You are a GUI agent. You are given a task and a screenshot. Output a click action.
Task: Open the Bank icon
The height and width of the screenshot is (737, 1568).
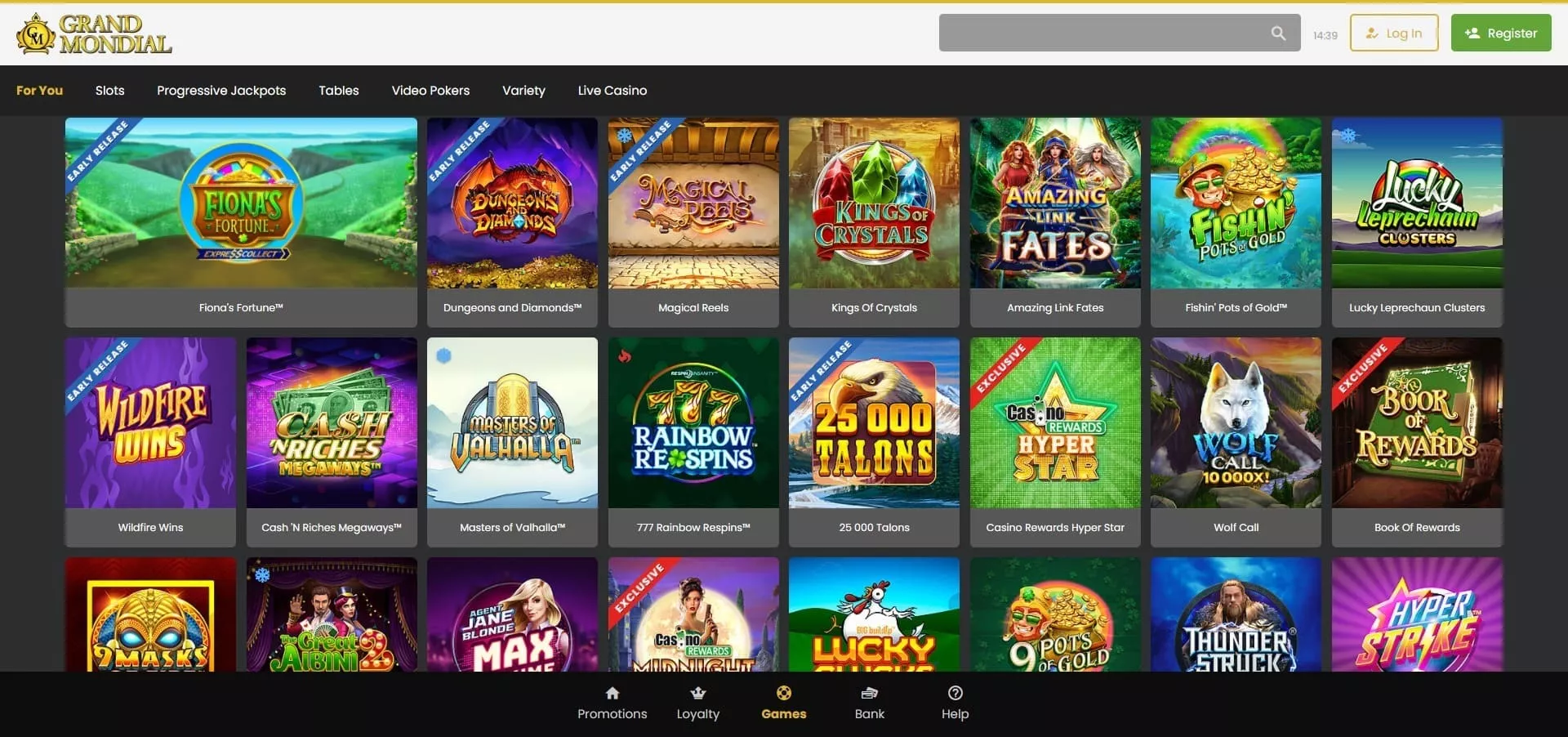[x=870, y=693]
